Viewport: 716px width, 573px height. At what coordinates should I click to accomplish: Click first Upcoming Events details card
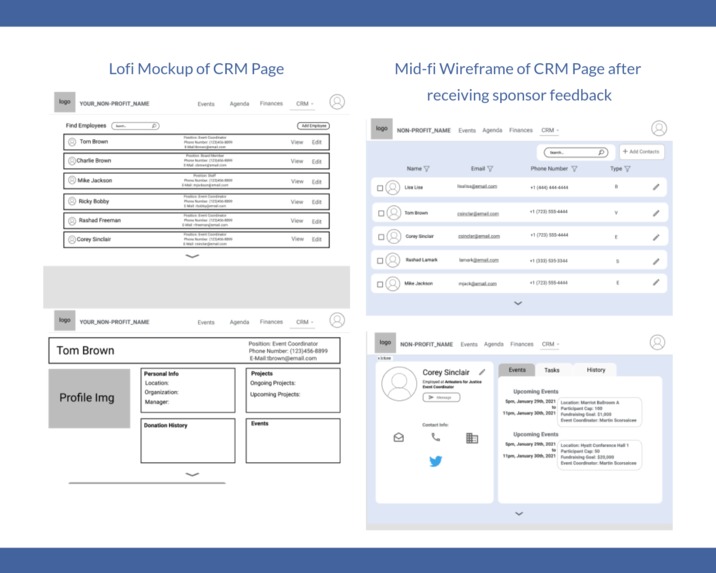click(x=599, y=411)
